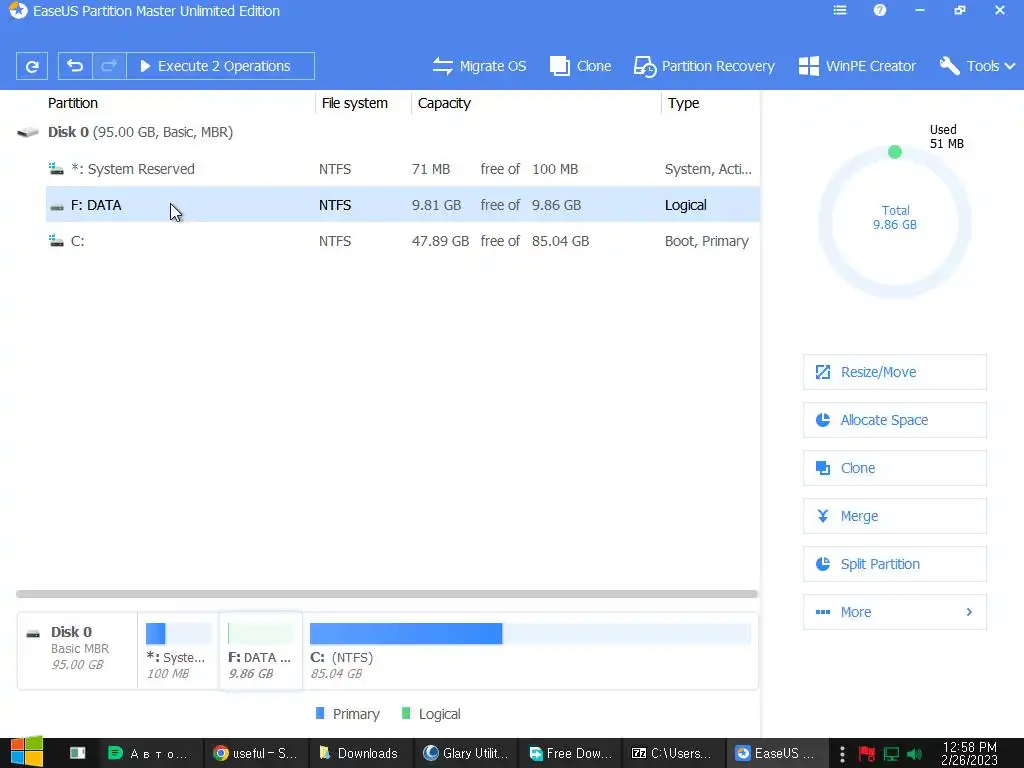Click the green used-space marker on donut chart

(x=895, y=152)
